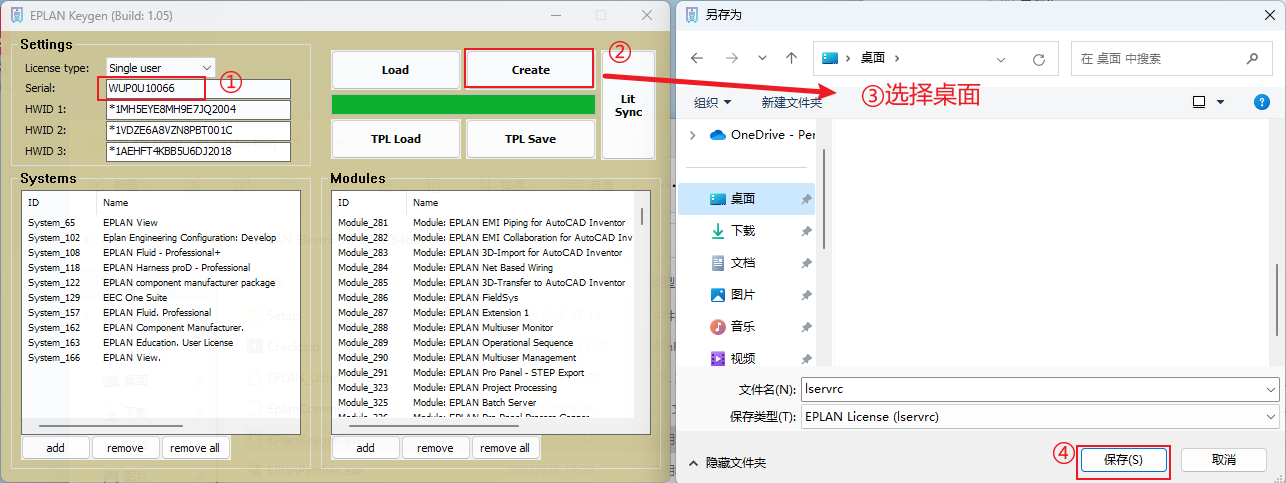The image size is (1286, 483).
Task: Open the 组织 menu
Action: [x=712, y=102]
